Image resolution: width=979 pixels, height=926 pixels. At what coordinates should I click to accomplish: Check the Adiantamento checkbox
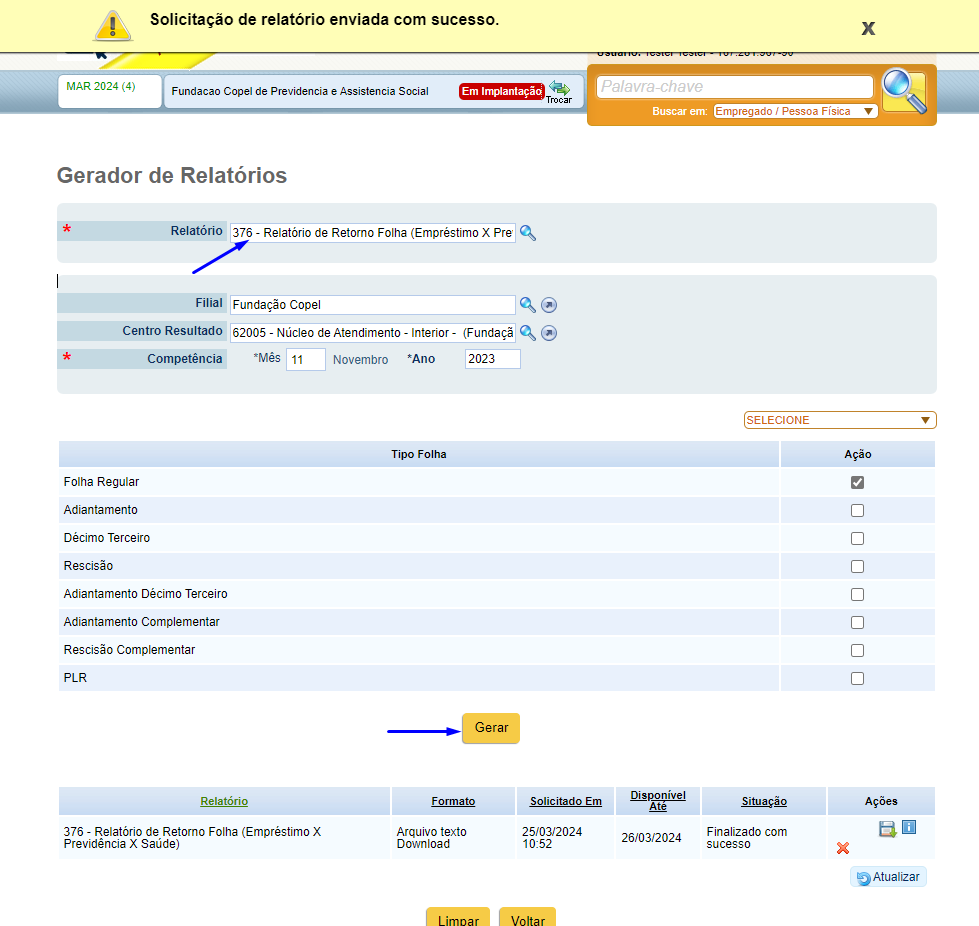coord(857,510)
